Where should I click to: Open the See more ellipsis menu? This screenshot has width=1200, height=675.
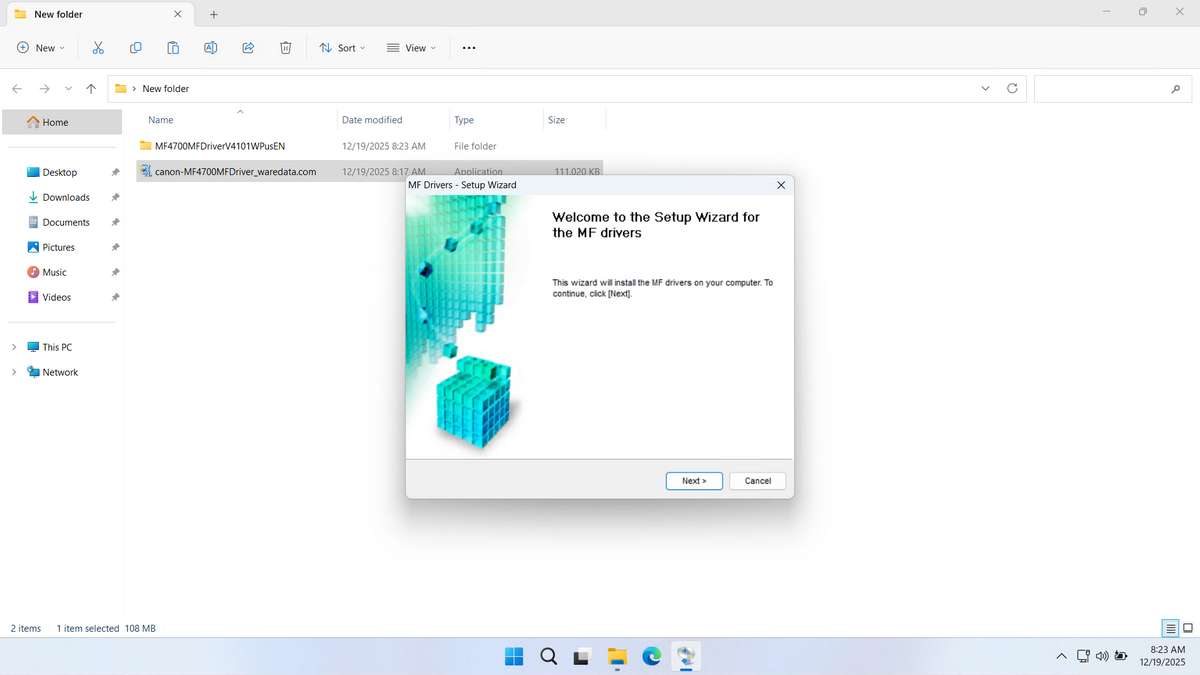click(x=469, y=48)
